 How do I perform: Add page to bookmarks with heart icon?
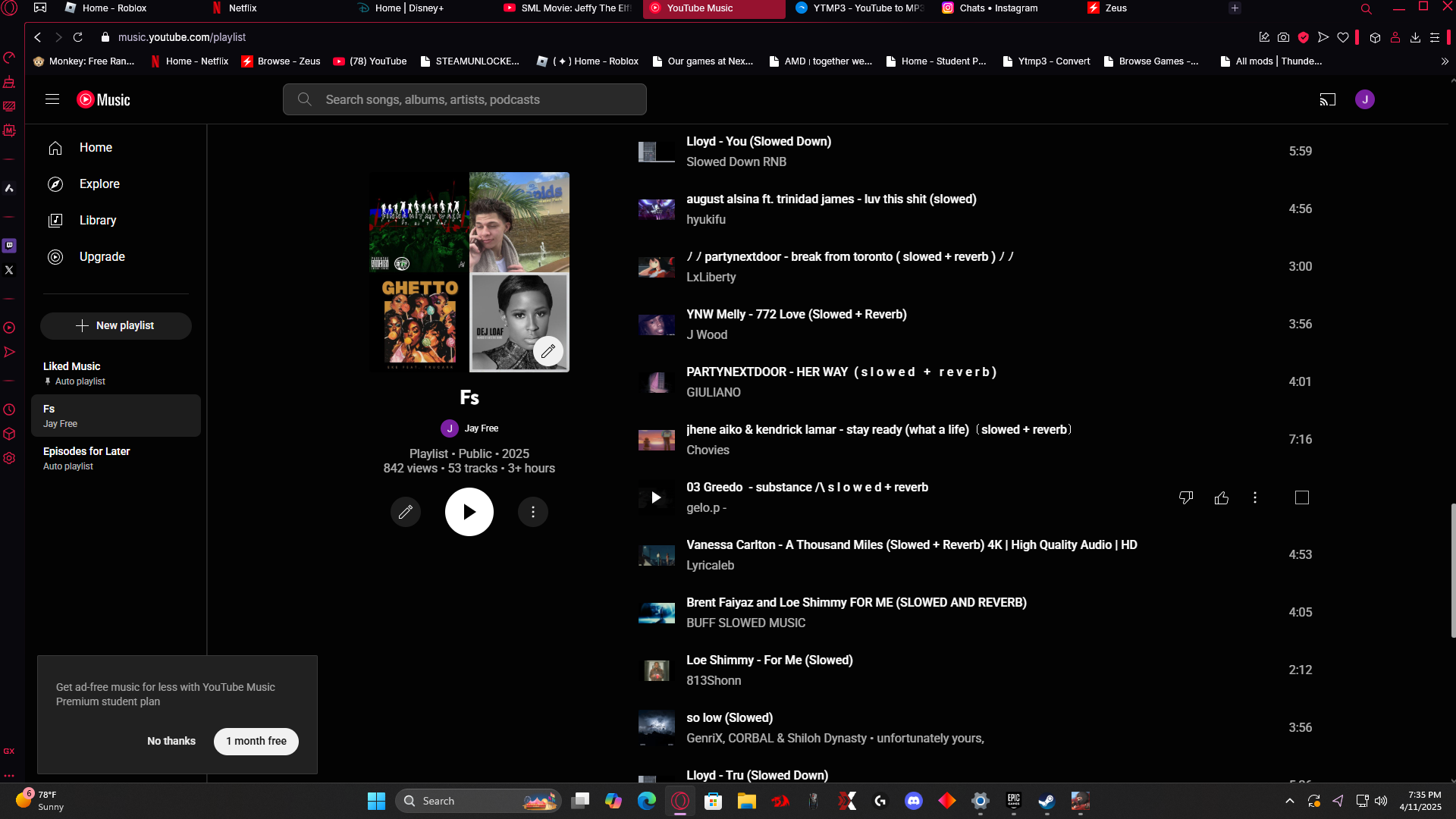(1343, 37)
